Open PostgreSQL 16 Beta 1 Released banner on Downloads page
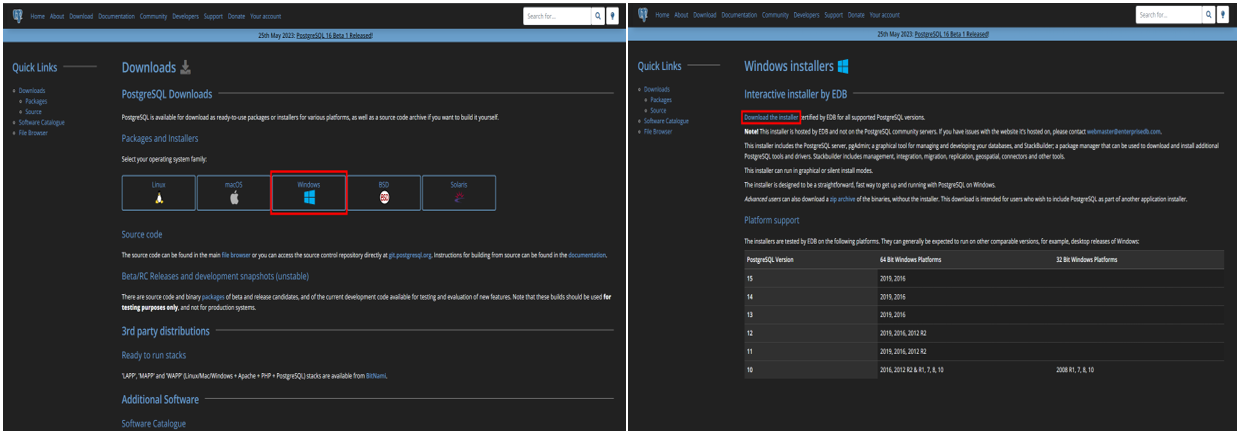 click(335, 35)
